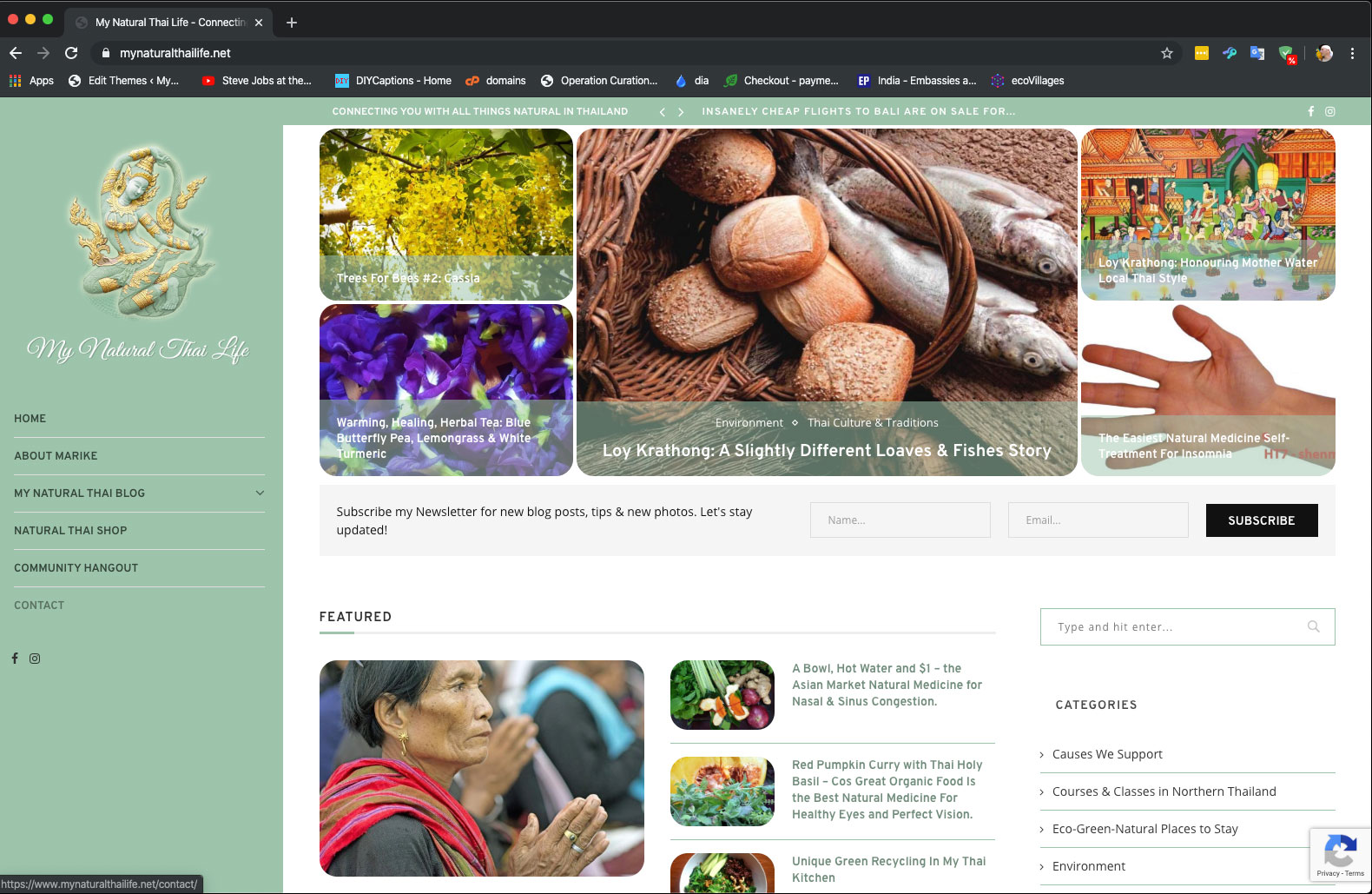Open the herbs thumbnail for sinus article

click(x=722, y=695)
